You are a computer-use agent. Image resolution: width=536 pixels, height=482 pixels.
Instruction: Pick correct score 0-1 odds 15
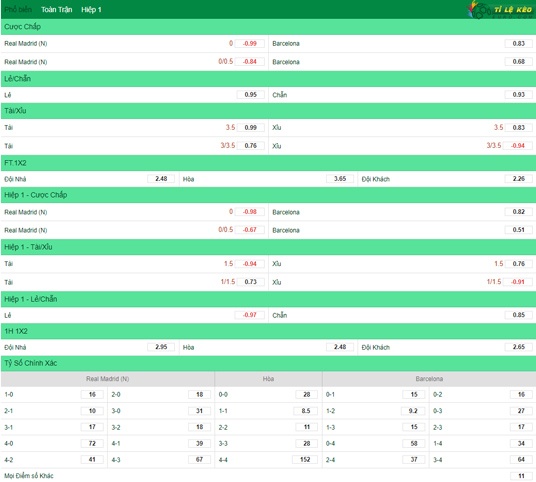pyautogui.click(x=414, y=394)
